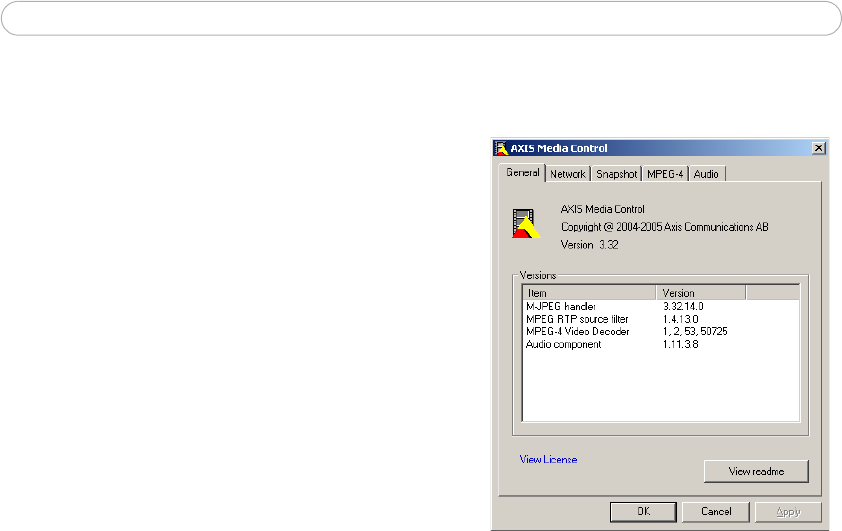Close the AXIS Media Control dialog
This screenshot has height=531, width=842.
[818, 148]
